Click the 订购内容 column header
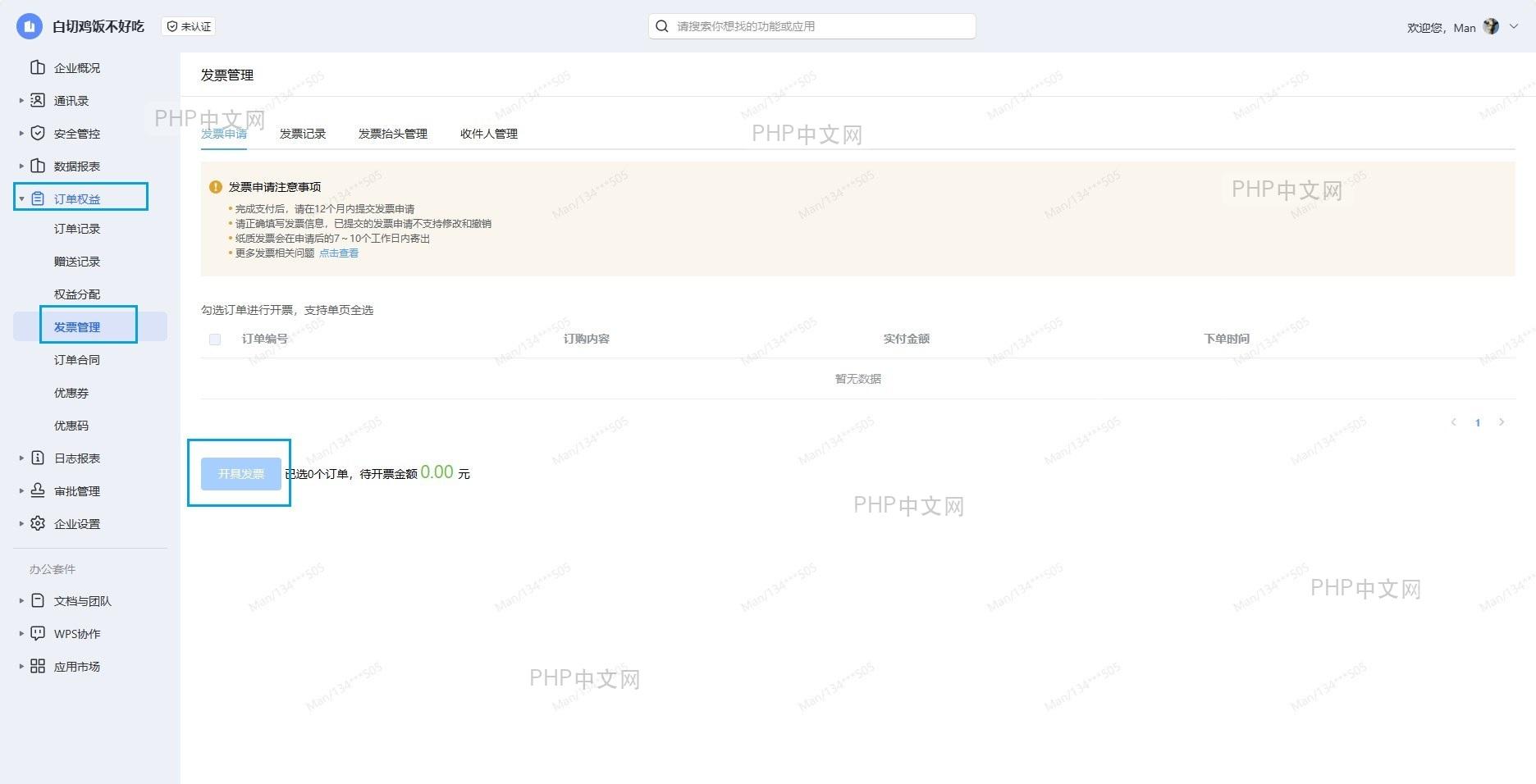Image resolution: width=1536 pixels, height=784 pixels. [587, 339]
